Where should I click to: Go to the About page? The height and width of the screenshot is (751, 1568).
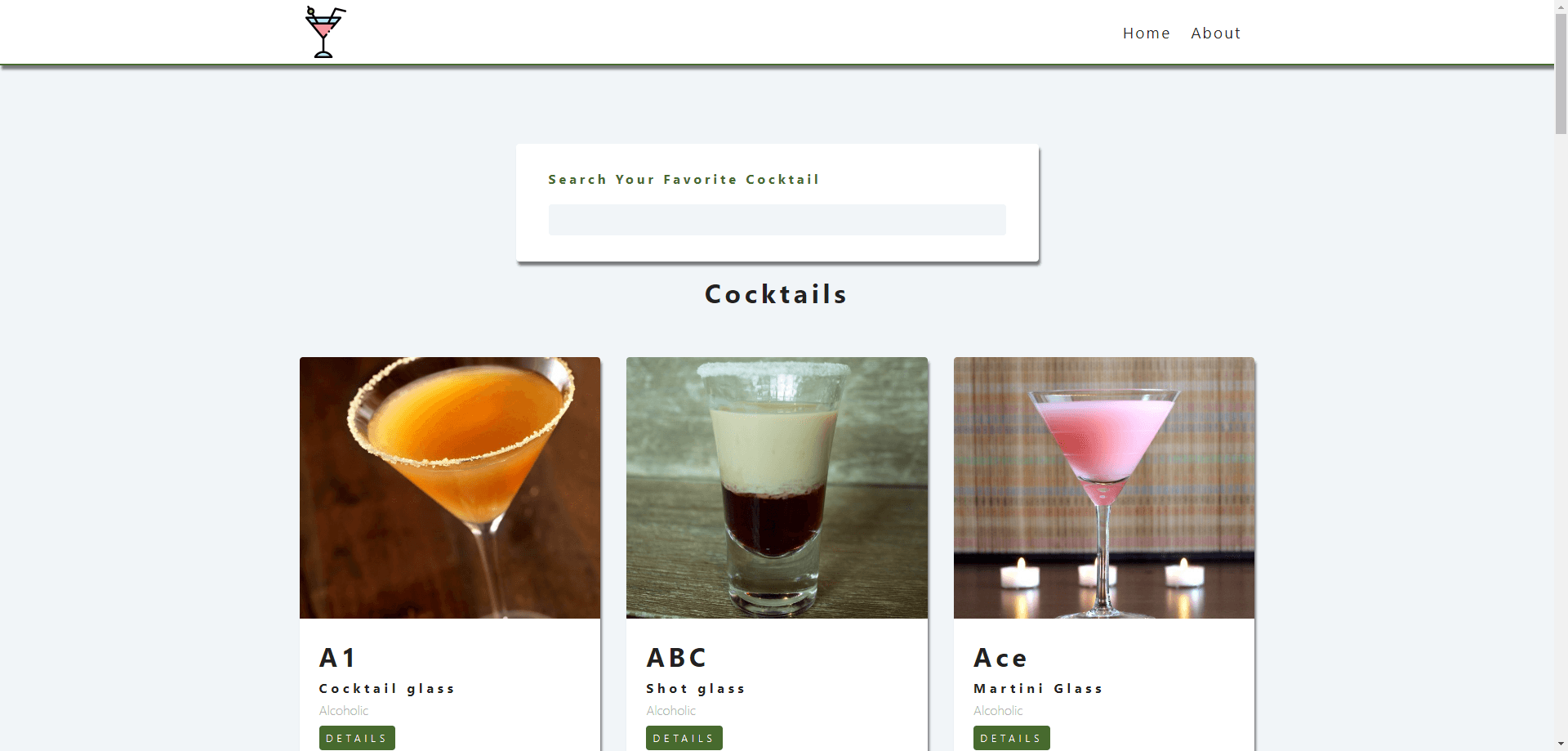pos(1215,34)
